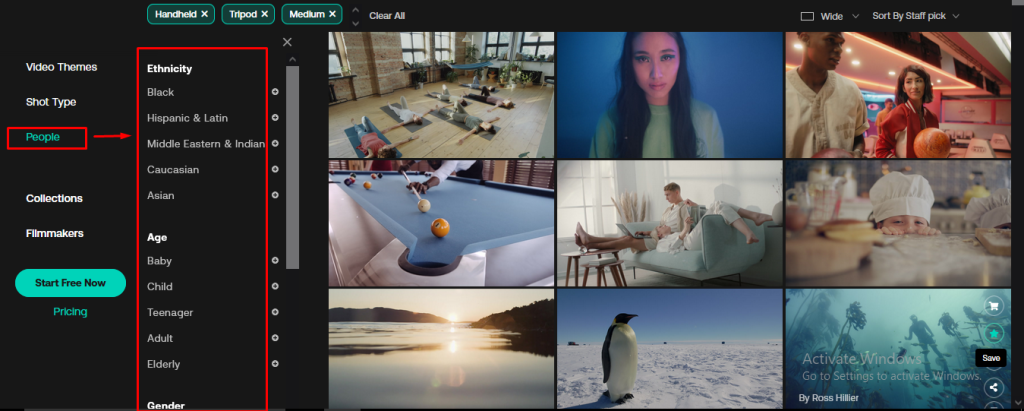Remove the Handheld filter tag

(204, 14)
